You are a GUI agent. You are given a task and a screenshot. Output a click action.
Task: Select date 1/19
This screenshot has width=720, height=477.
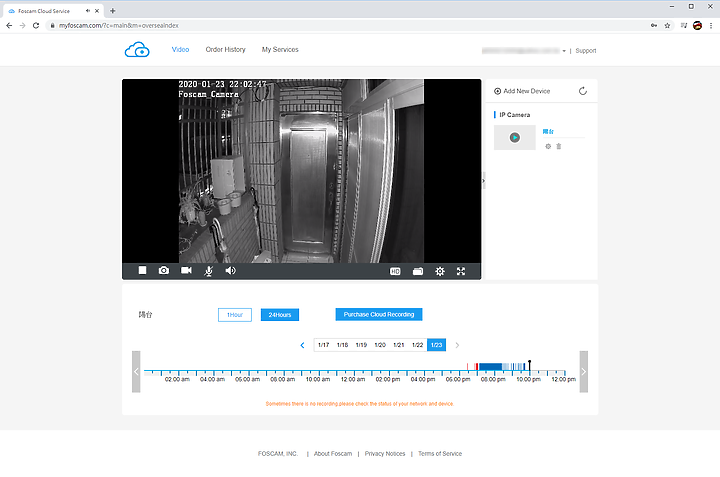(361, 345)
